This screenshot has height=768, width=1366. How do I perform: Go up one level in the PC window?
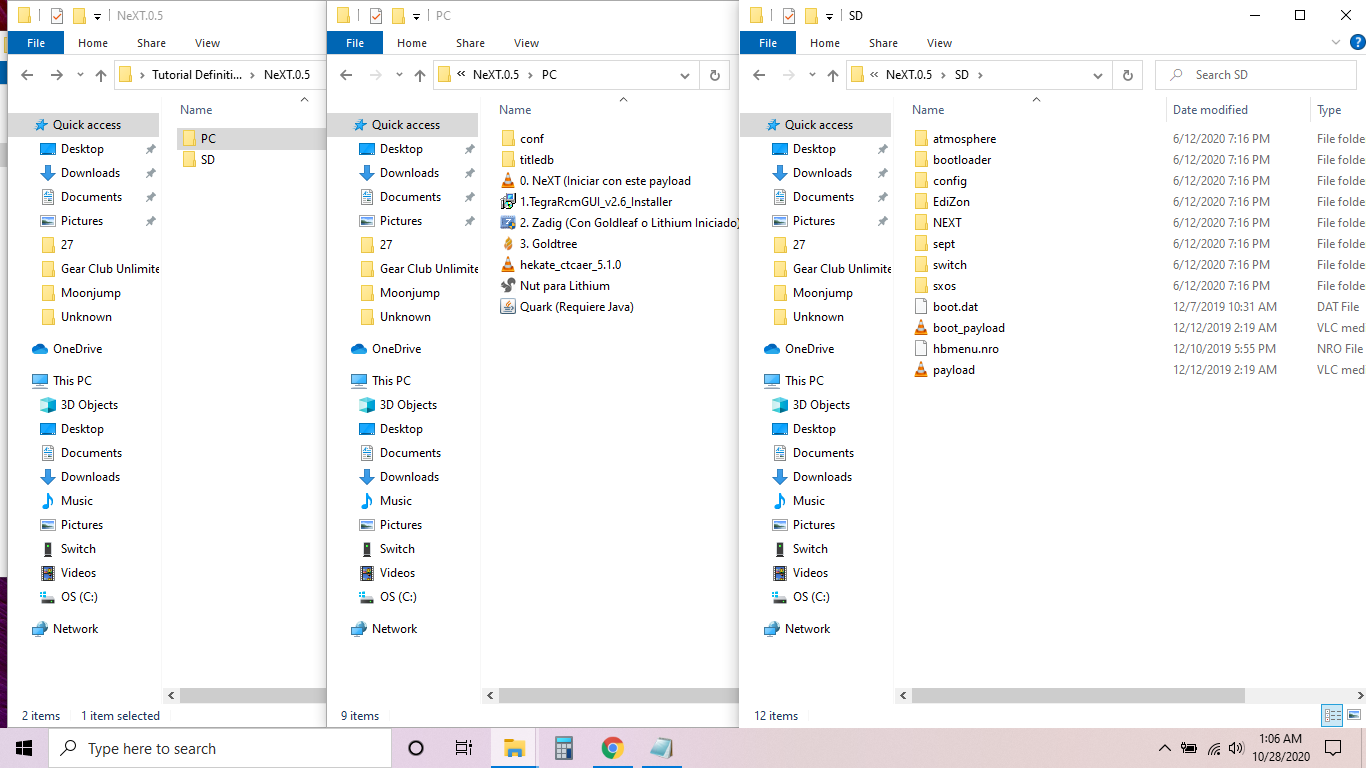[x=419, y=75]
